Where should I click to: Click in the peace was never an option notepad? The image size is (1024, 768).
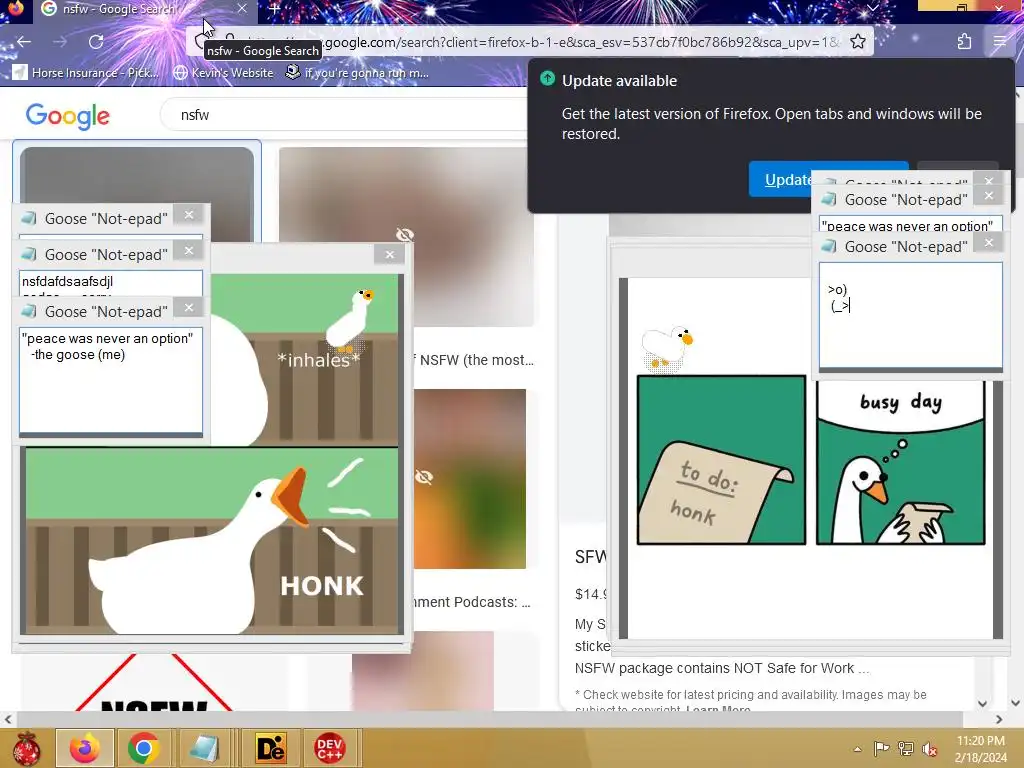click(111, 379)
